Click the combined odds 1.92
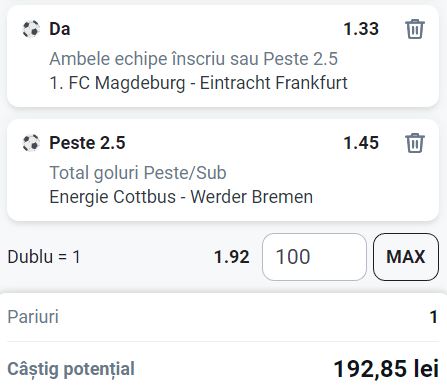The width and height of the screenshot is (447, 387). click(232, 257)
